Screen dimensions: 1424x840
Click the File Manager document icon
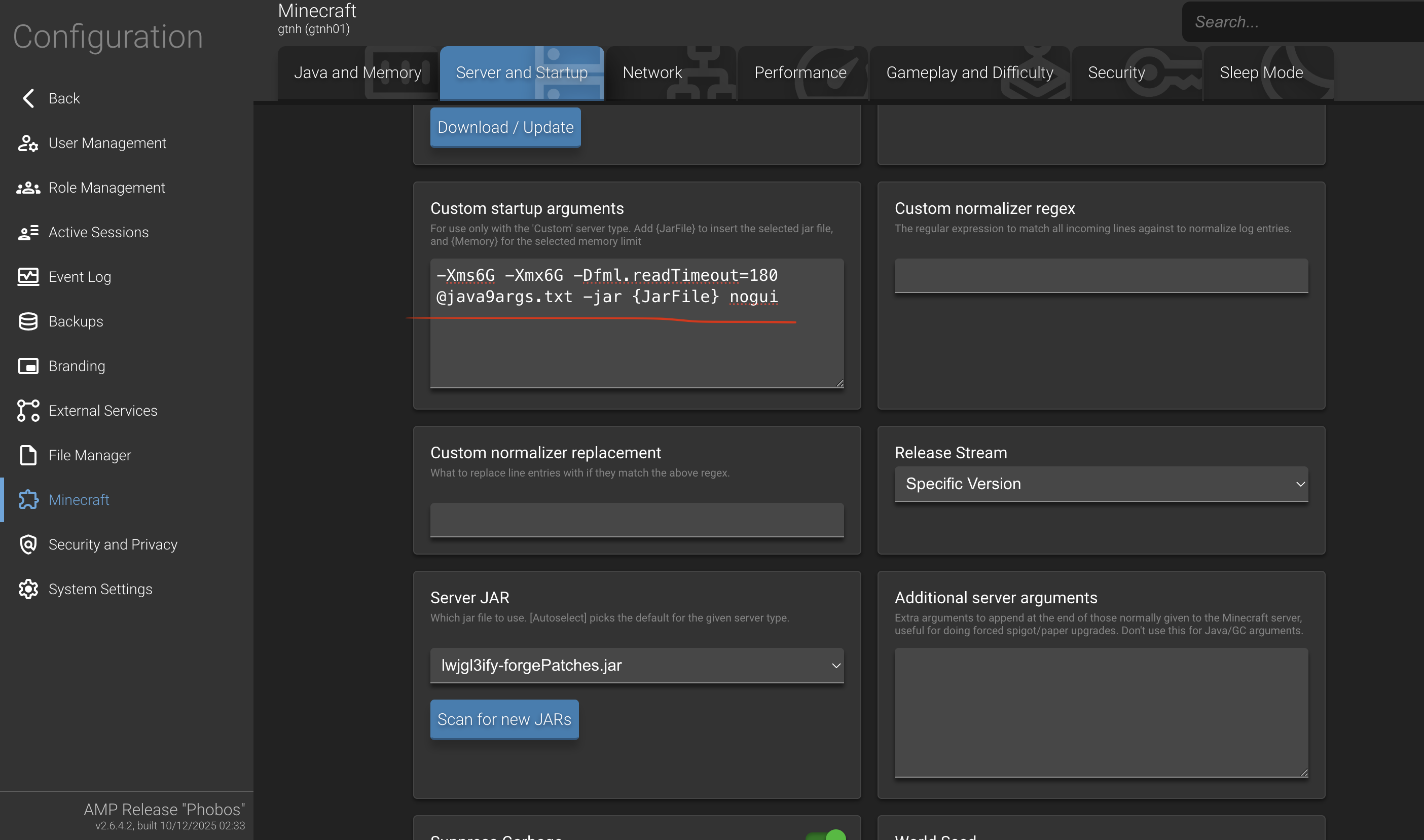point(28,455)
